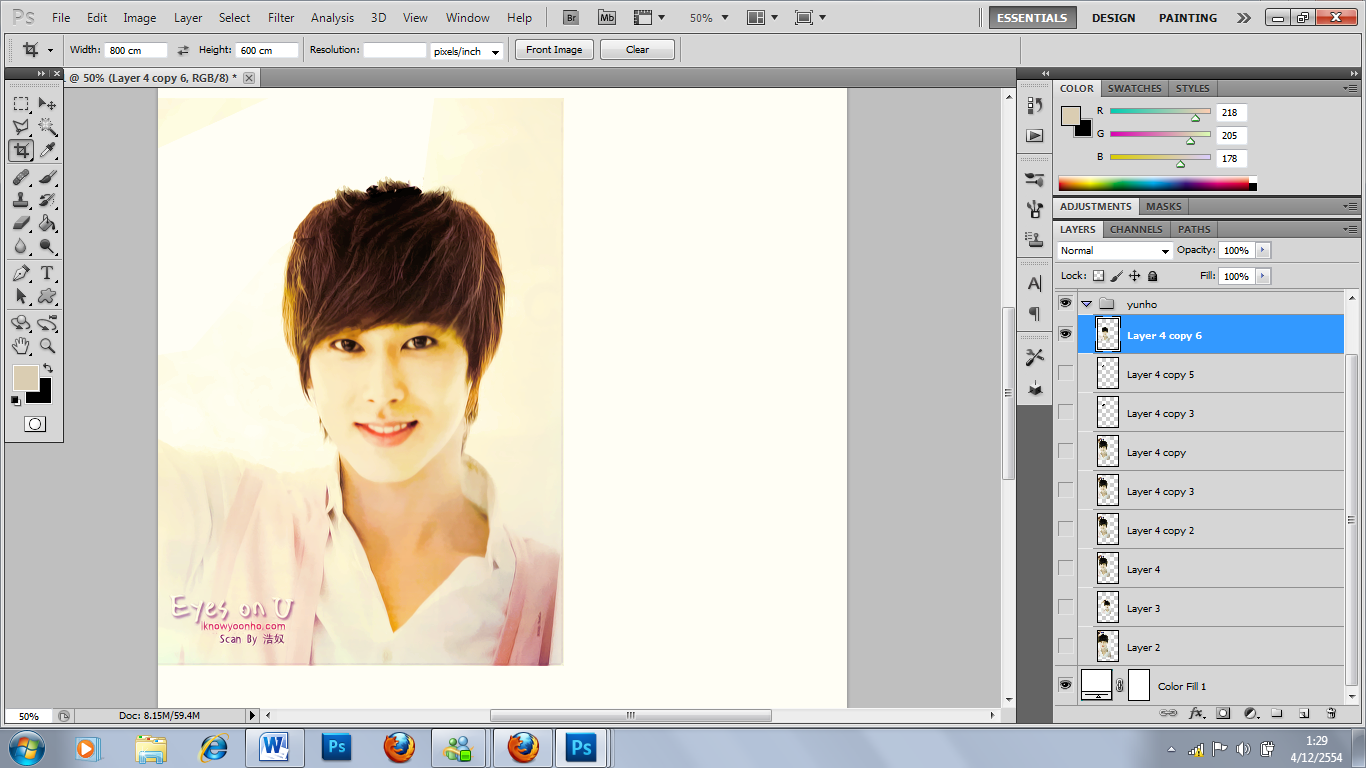Select the Hand tool

(21, 346)
